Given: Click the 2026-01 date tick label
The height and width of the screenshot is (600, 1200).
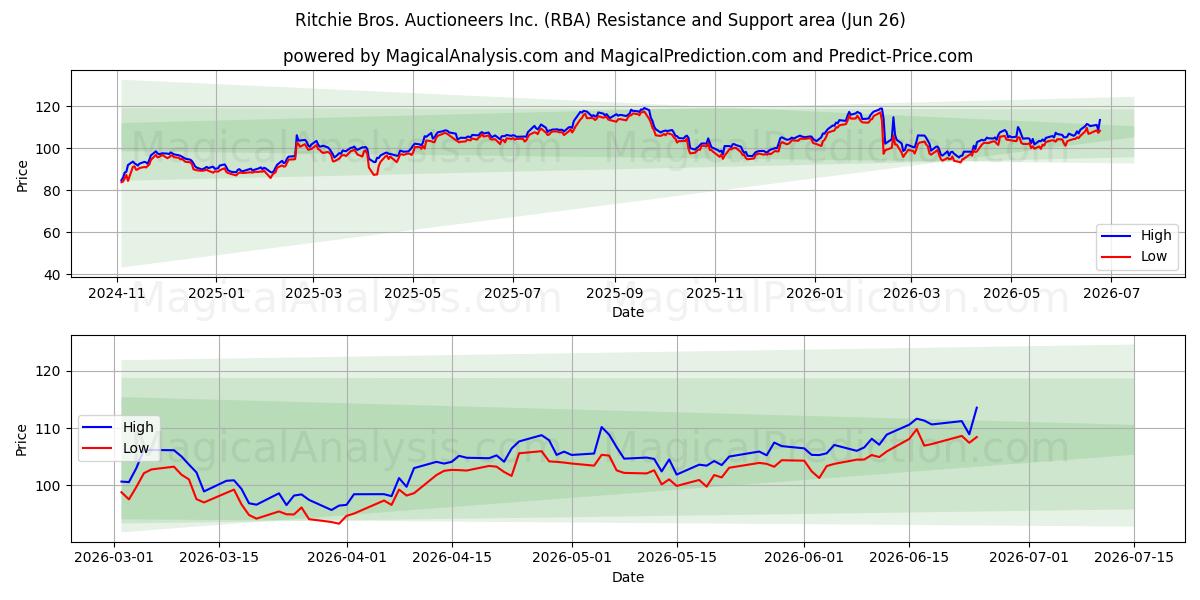Looking at the screenshot, I should coord(814,294).
